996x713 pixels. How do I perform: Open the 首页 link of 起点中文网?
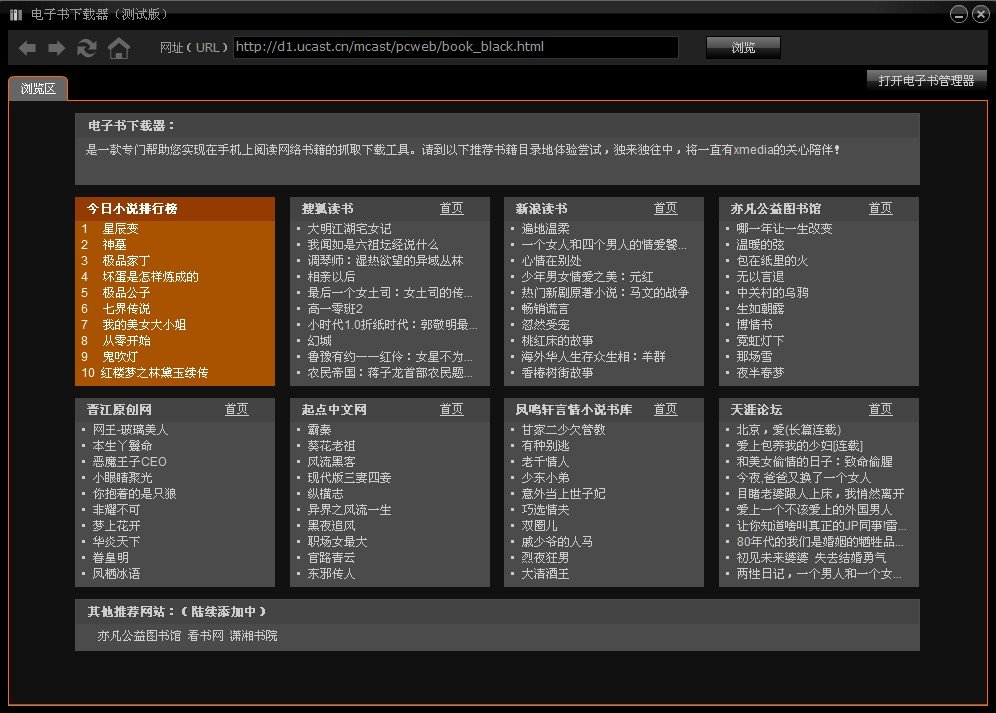tap(451, 409)
